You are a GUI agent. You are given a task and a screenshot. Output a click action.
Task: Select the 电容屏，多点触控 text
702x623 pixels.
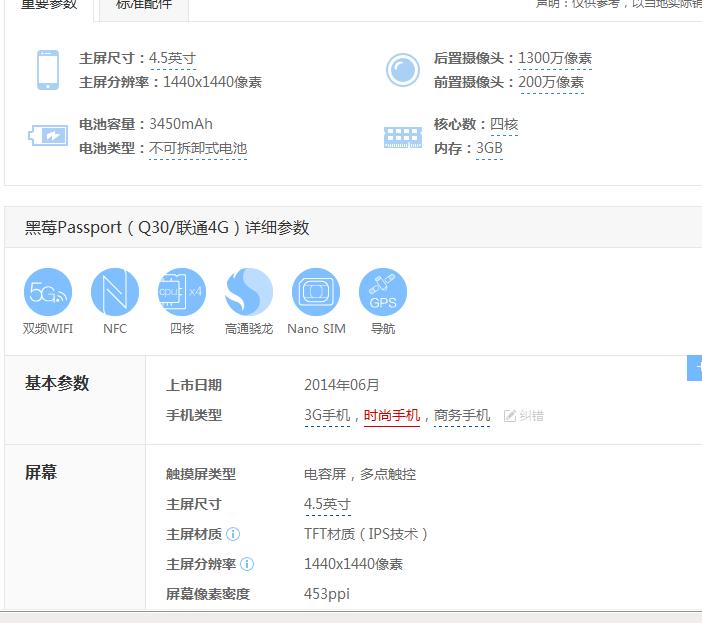(360, 474)
